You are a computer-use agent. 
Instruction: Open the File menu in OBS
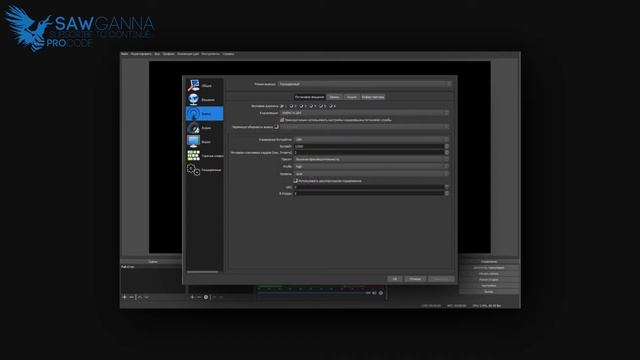(124, 54)
